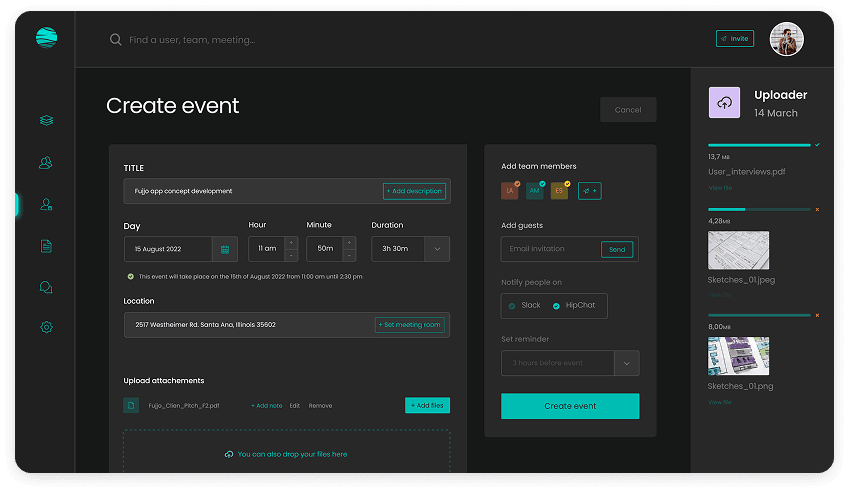Click the calendar icon beside the date

coord(225,249)
